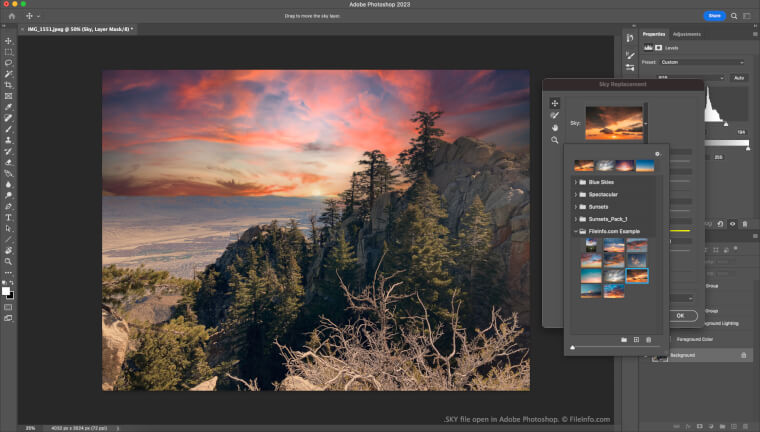
Task: Open the sky presets gear menu
Action: (657, 154)
